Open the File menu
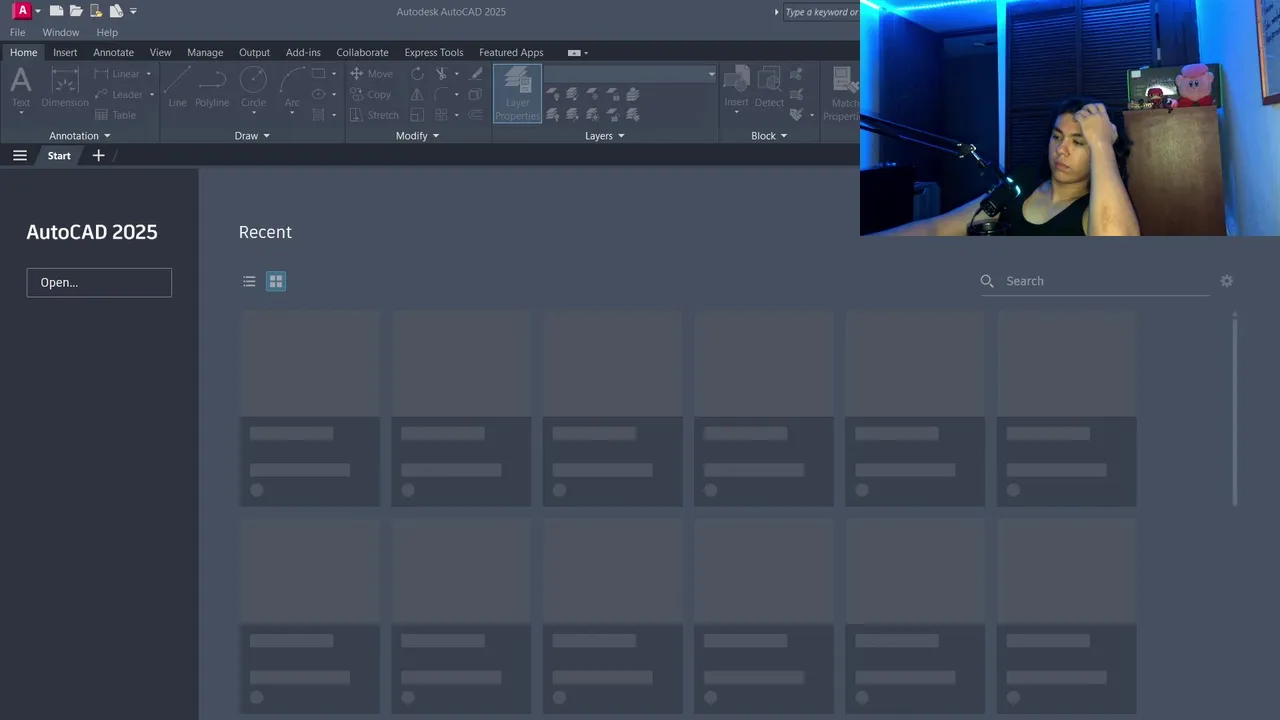This screenshot has width=1280, height=720. click(x=18, y=32)
